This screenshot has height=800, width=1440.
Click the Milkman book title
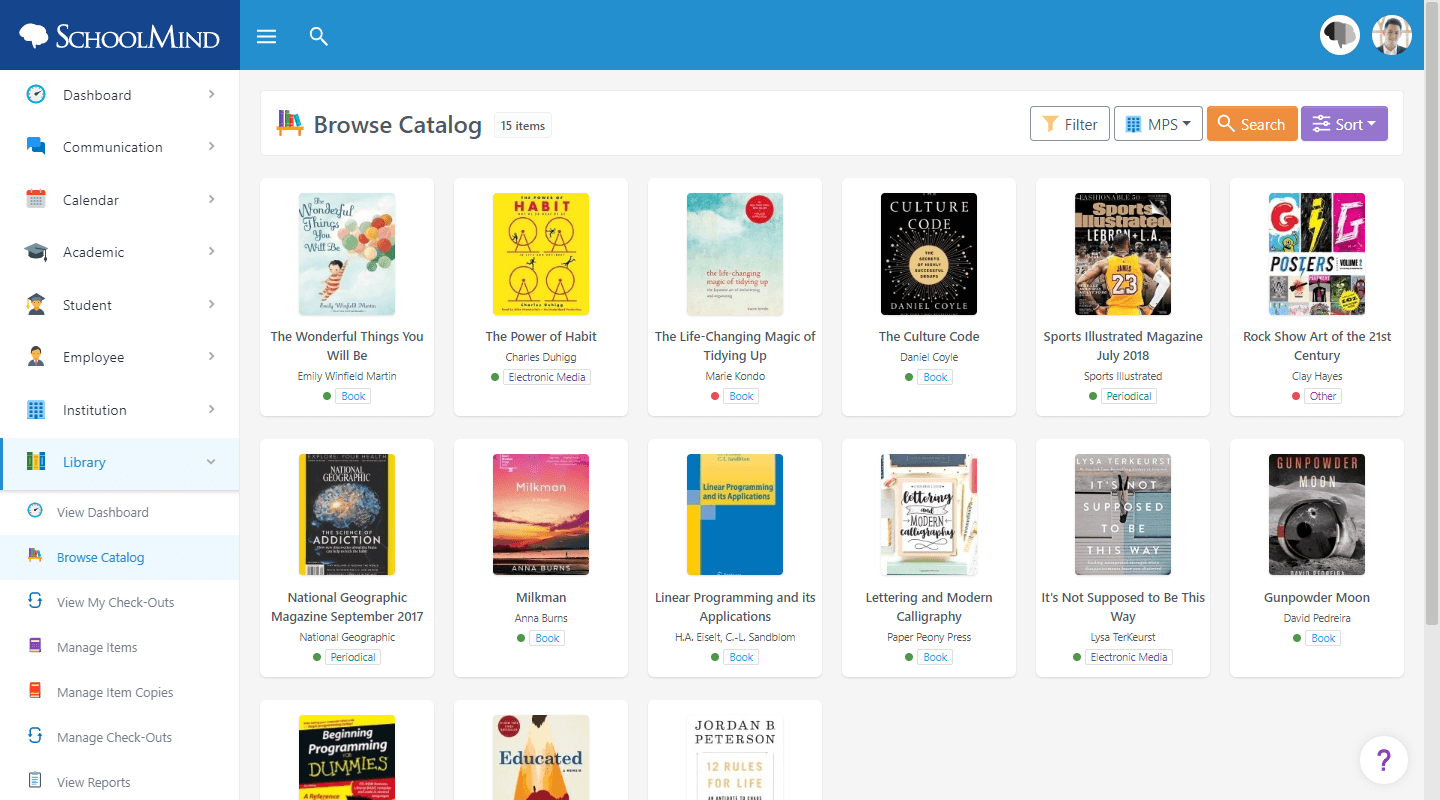[541, 597]
